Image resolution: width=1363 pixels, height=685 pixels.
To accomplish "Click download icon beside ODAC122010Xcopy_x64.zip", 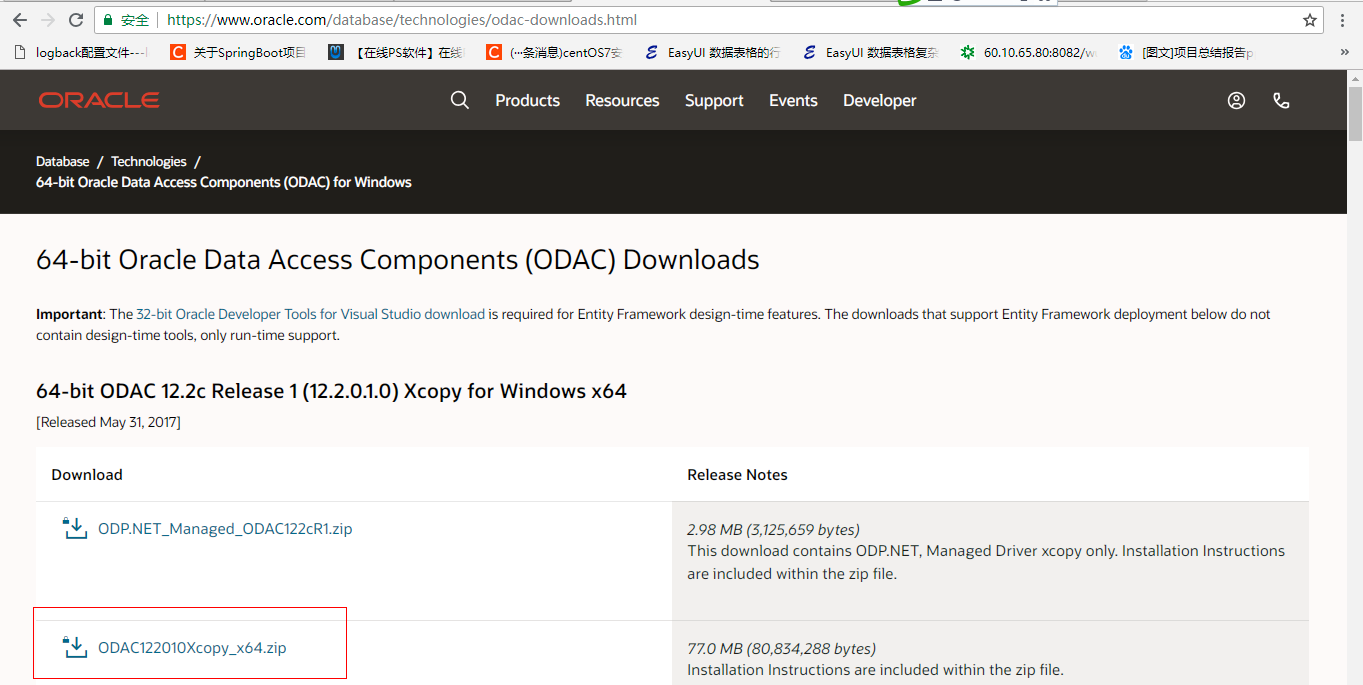I will (x=75, y=647).
